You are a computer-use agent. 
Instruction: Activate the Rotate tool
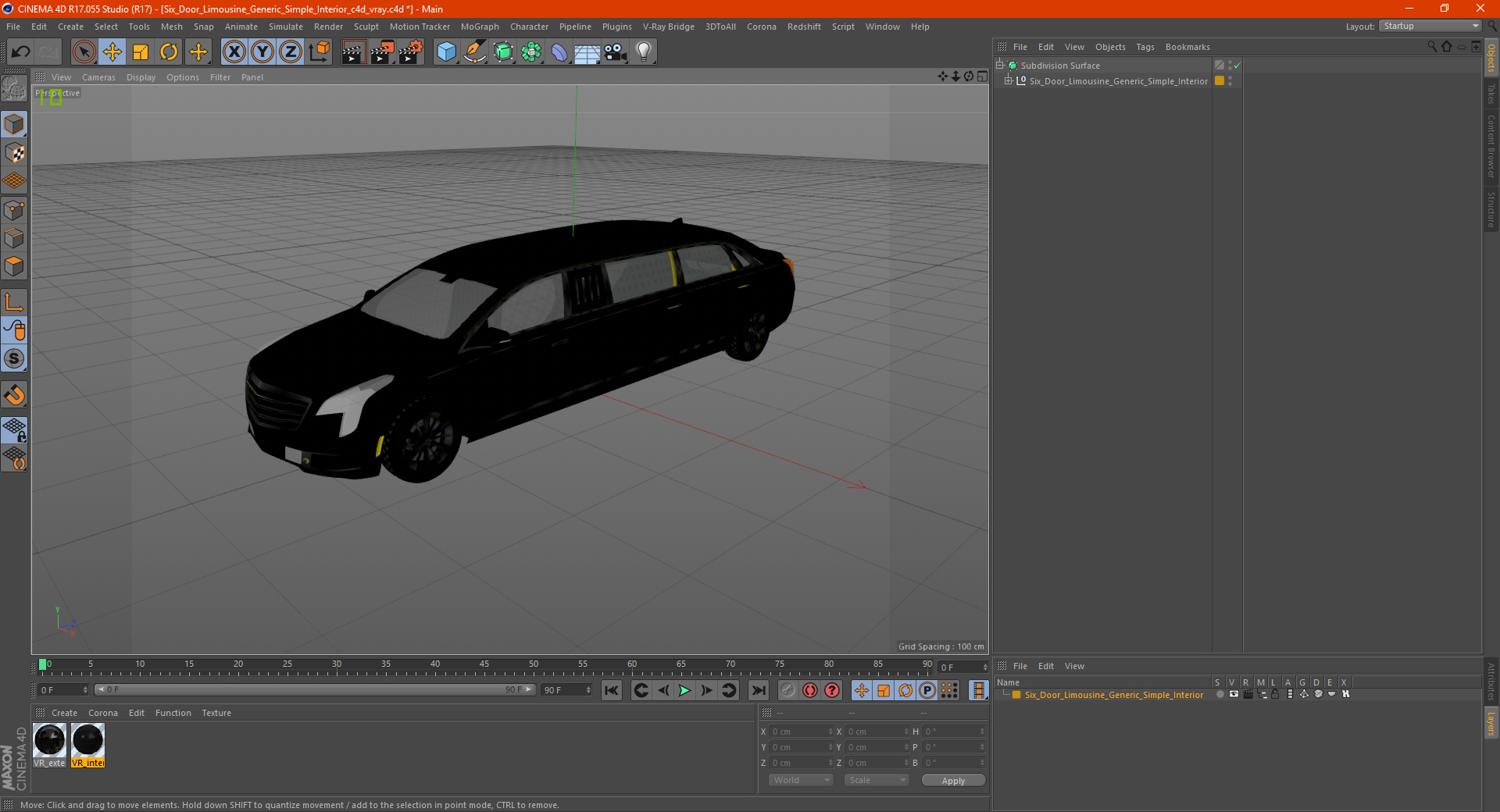pyautogui.click(x=169, y=52)
